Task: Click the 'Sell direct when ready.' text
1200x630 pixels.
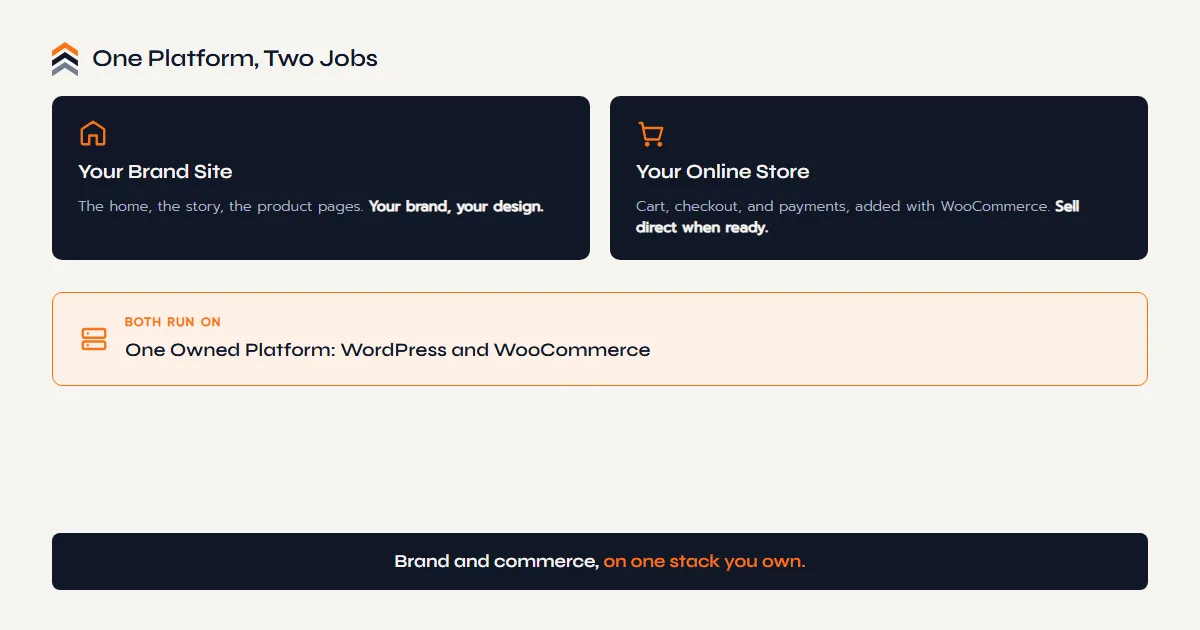Action: point(858,217)
